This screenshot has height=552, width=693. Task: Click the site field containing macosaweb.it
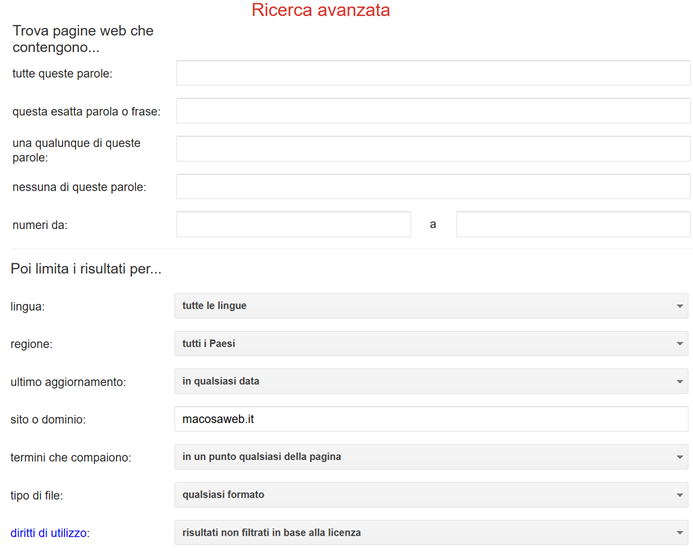click(431, 419)
